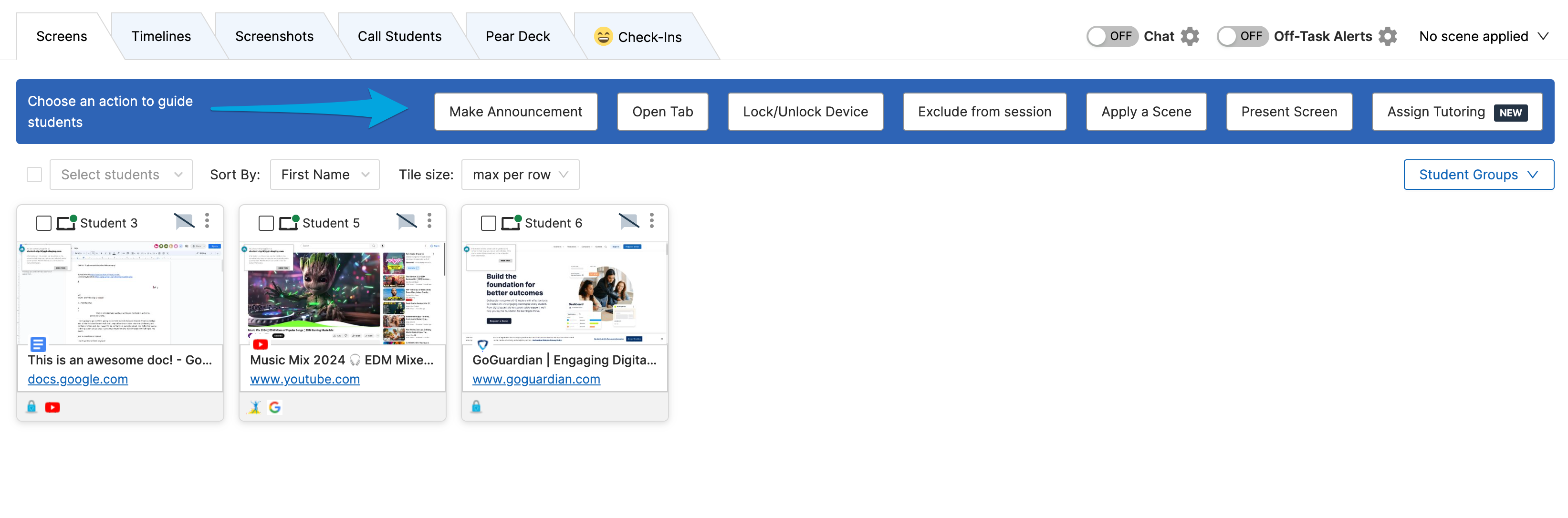This screenshot has height=518, width=1568.
Task: Click Google tab icon under Student 5
Action: point(274,407)
